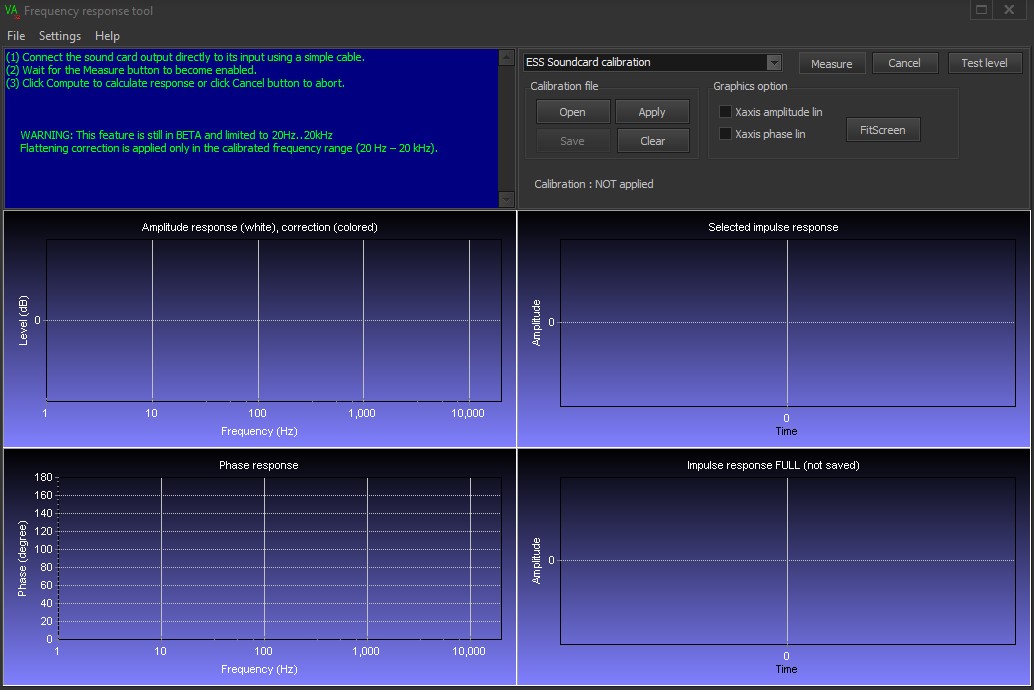Click the VA application icon in title bar
Viewport: 1034px width, 690px height.
coord(12,11)
